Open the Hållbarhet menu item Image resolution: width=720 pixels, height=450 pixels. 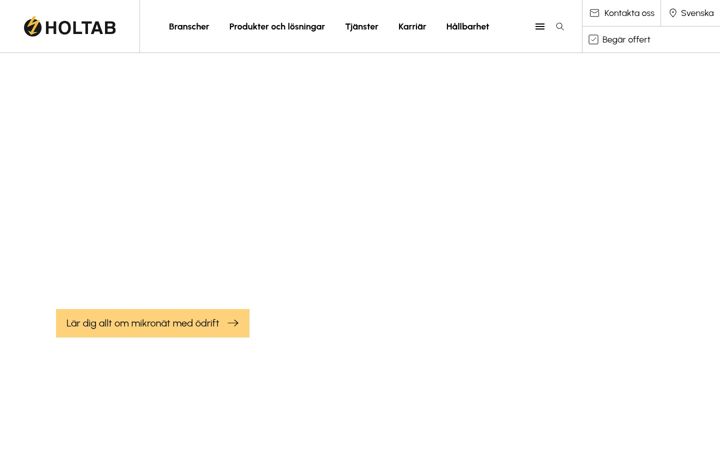tap(467, 27)
